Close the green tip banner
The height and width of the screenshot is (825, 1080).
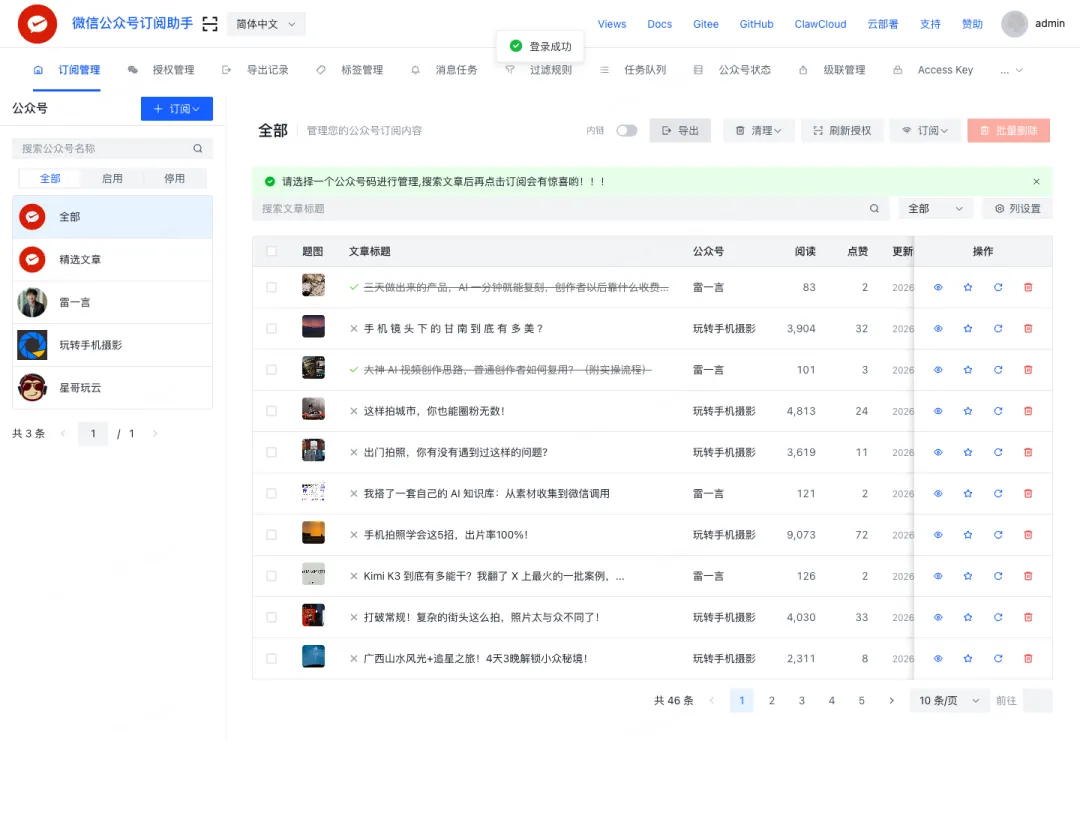tap(1036, 182)
